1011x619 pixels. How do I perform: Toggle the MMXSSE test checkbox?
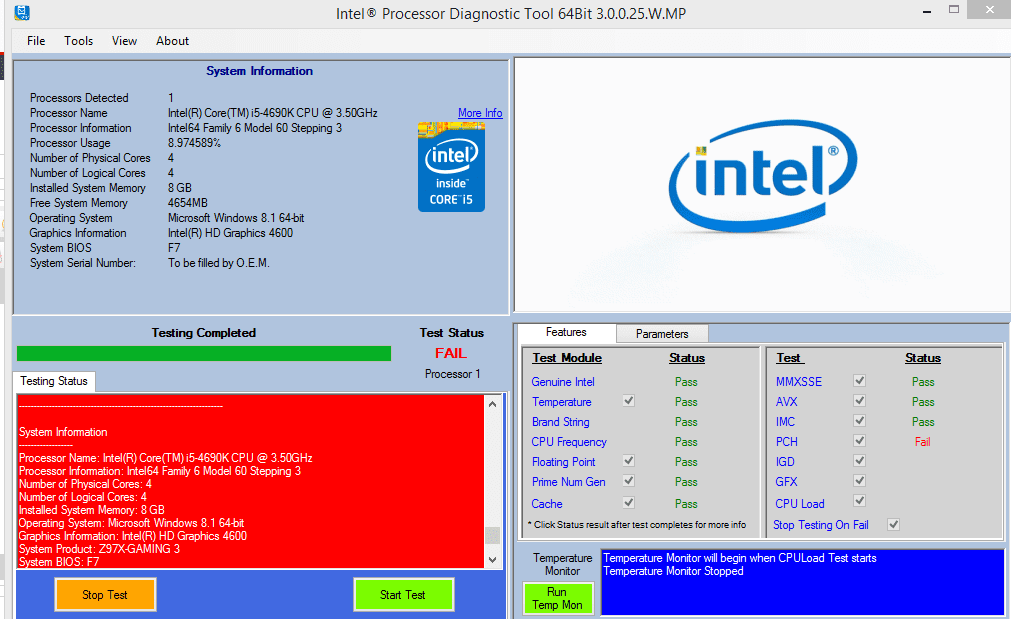click(x=859, y=380)
